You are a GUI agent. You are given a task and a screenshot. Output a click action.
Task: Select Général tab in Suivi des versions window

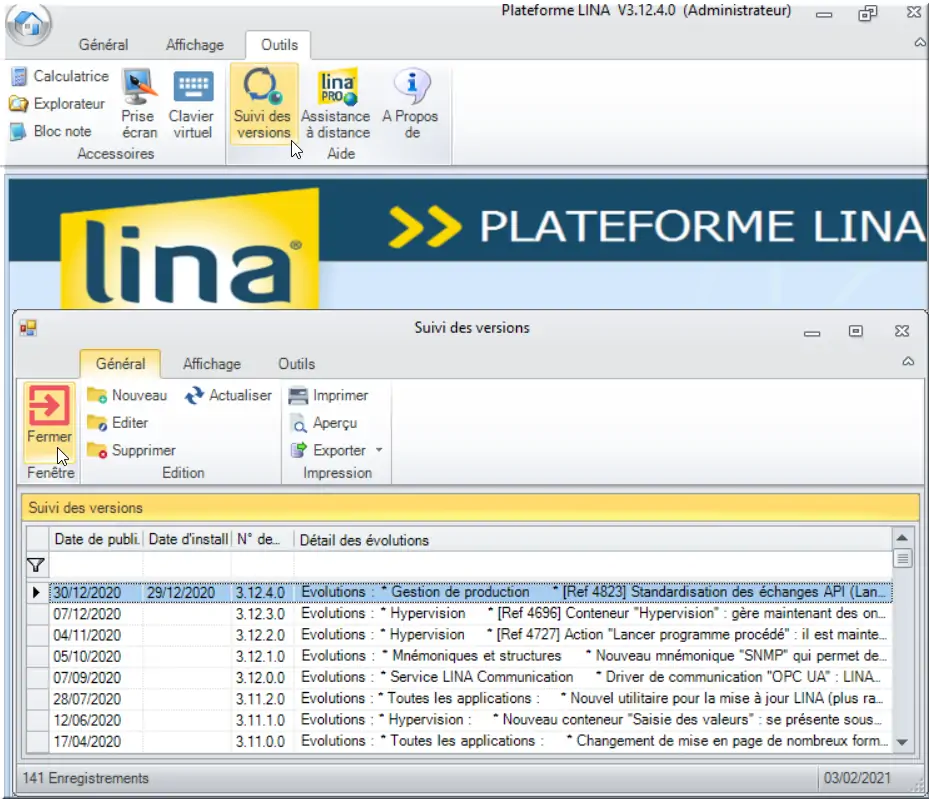pyautogui.click(x=120, y=364)
